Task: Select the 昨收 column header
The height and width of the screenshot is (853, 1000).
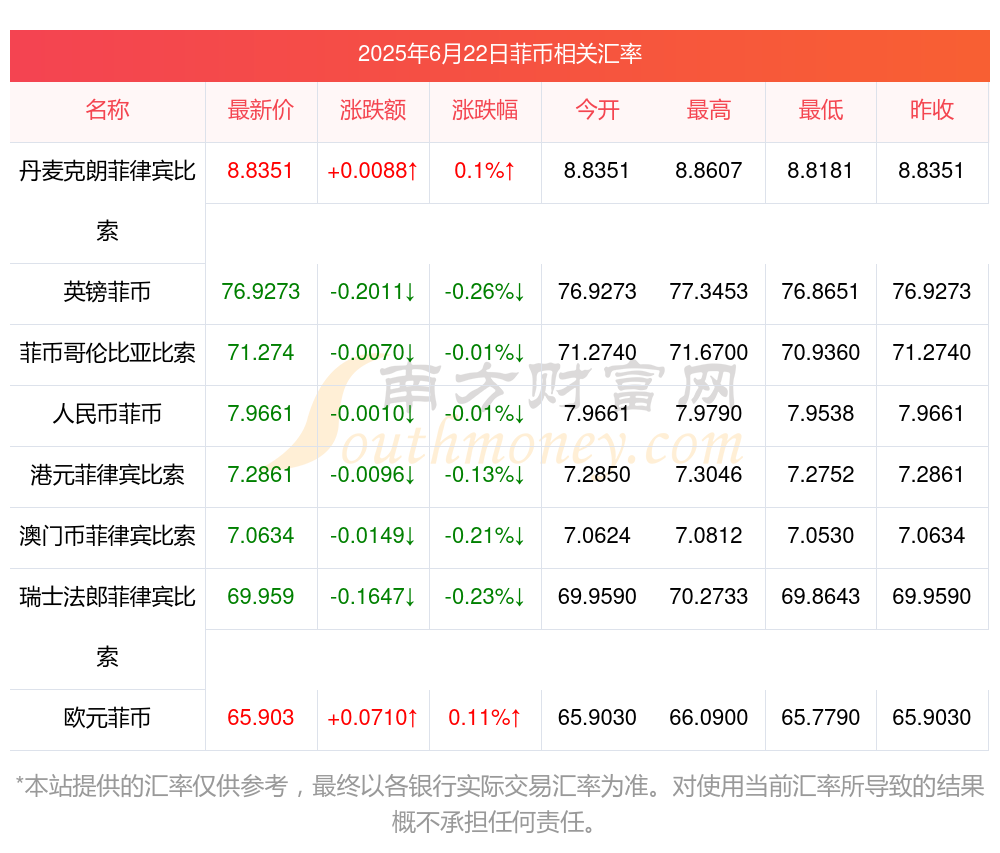Action: click(932, 110)
